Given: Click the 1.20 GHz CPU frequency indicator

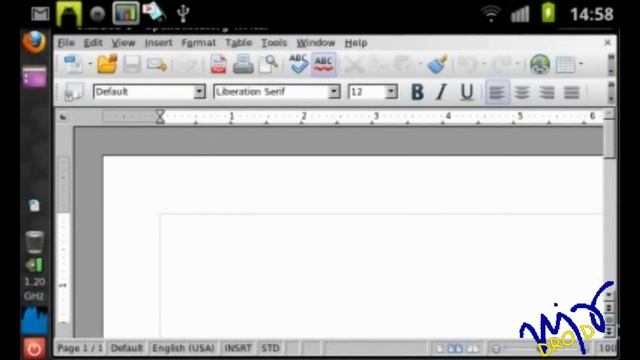Looking at the screenshot, I should [34, 288].
